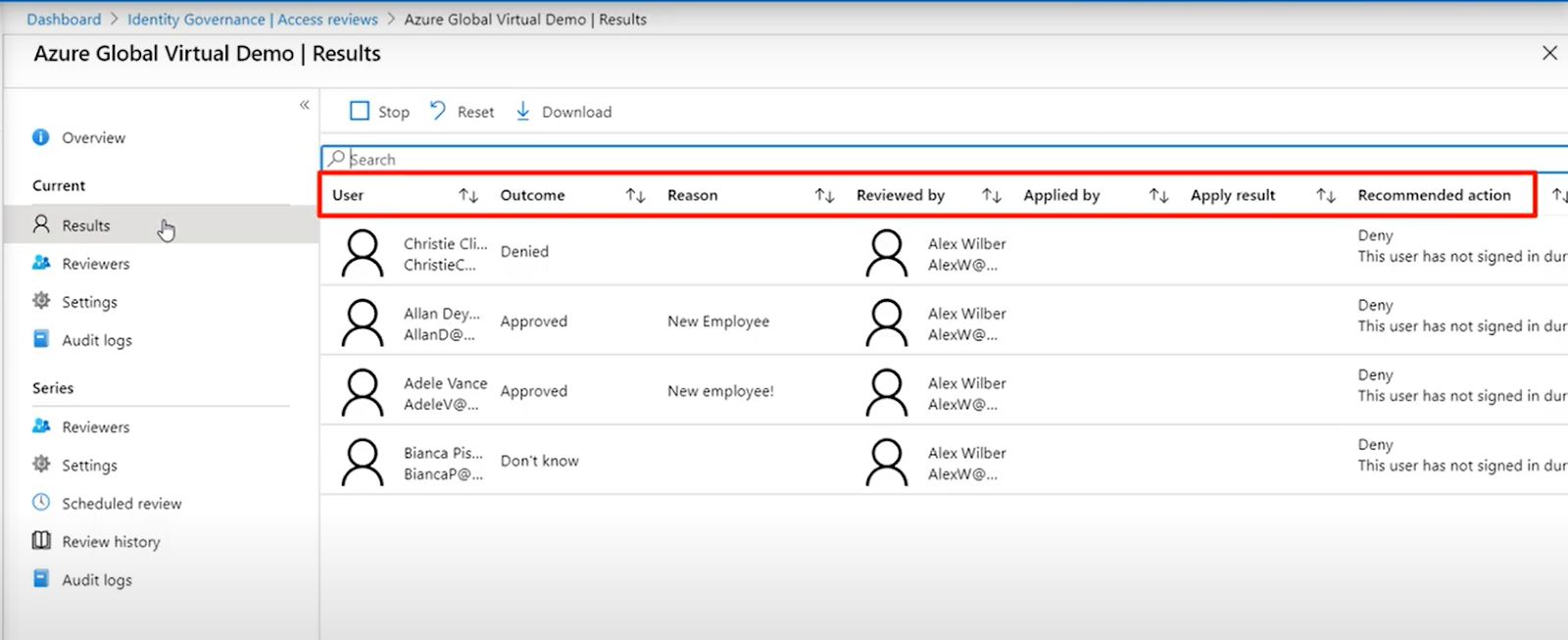The height and width of the screenshot is (640, 1568).
Task: Click reviewer avatar in Adele Vance's row
Action: (x=887, y=392)
